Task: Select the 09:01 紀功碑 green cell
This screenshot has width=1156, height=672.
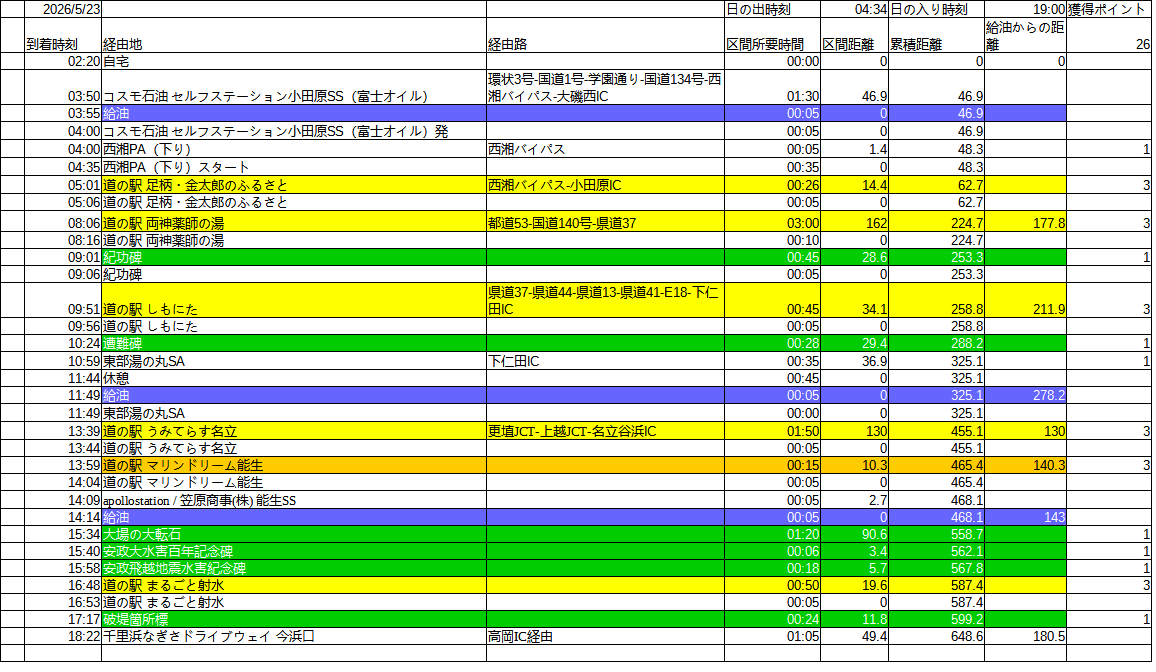Action: coord(293,257)
